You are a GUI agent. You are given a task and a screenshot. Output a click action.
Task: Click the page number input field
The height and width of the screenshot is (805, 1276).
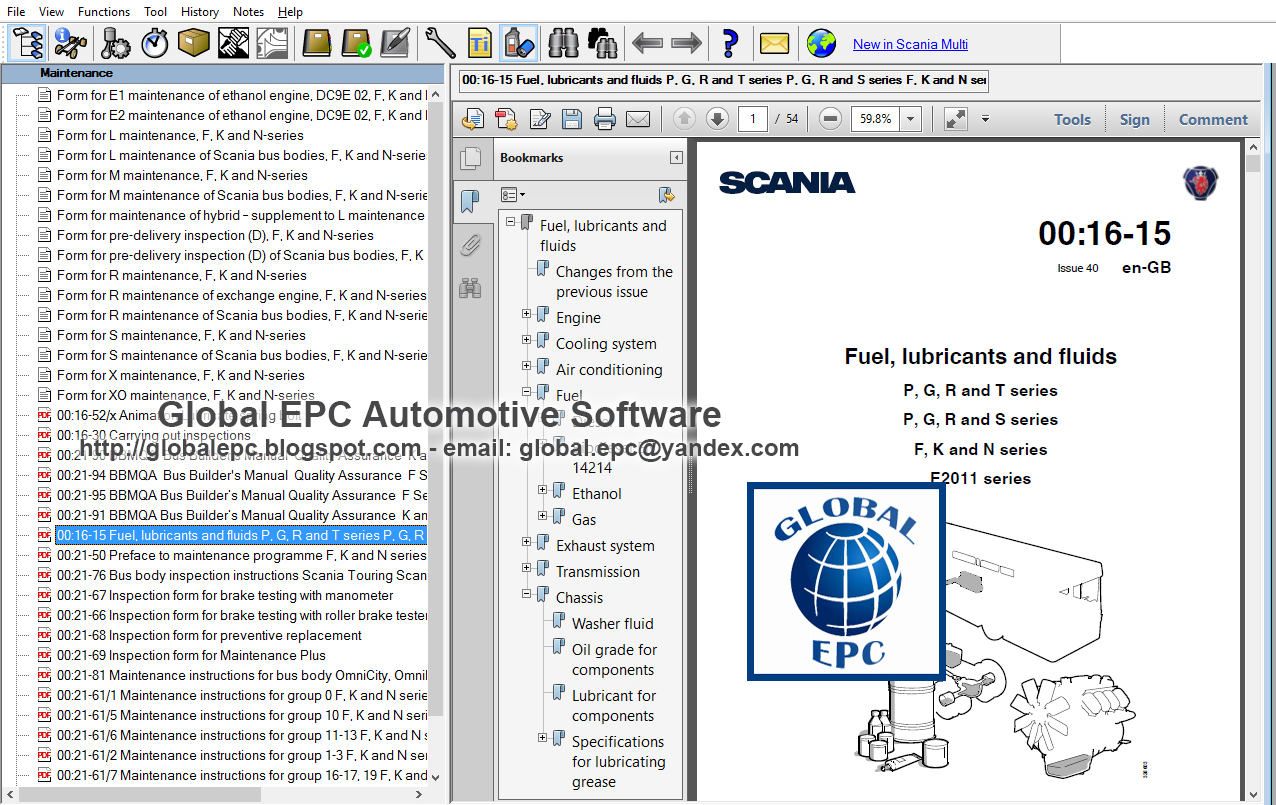tap(753, 119)
